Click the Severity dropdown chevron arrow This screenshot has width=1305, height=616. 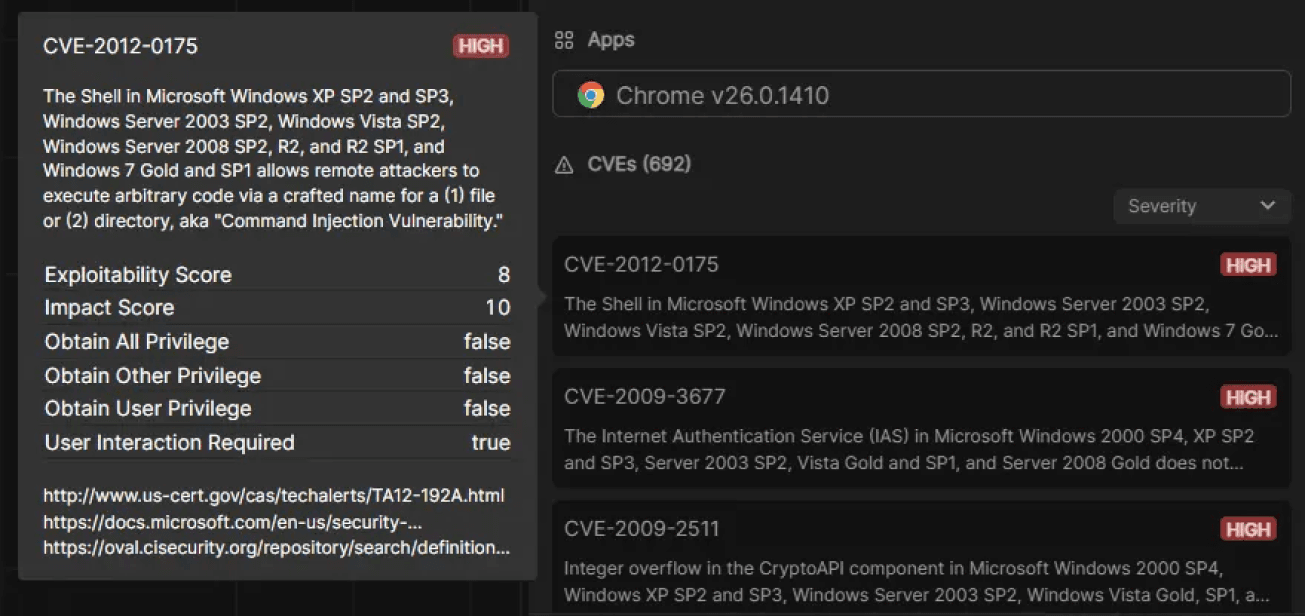point(1267,206)
